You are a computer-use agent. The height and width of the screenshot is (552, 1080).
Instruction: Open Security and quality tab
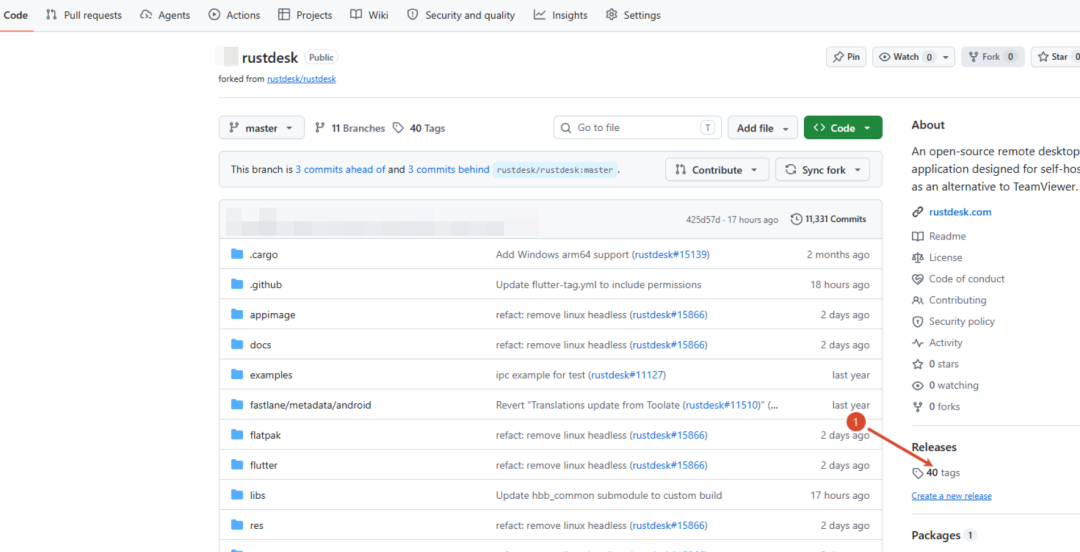coord(461,15)
